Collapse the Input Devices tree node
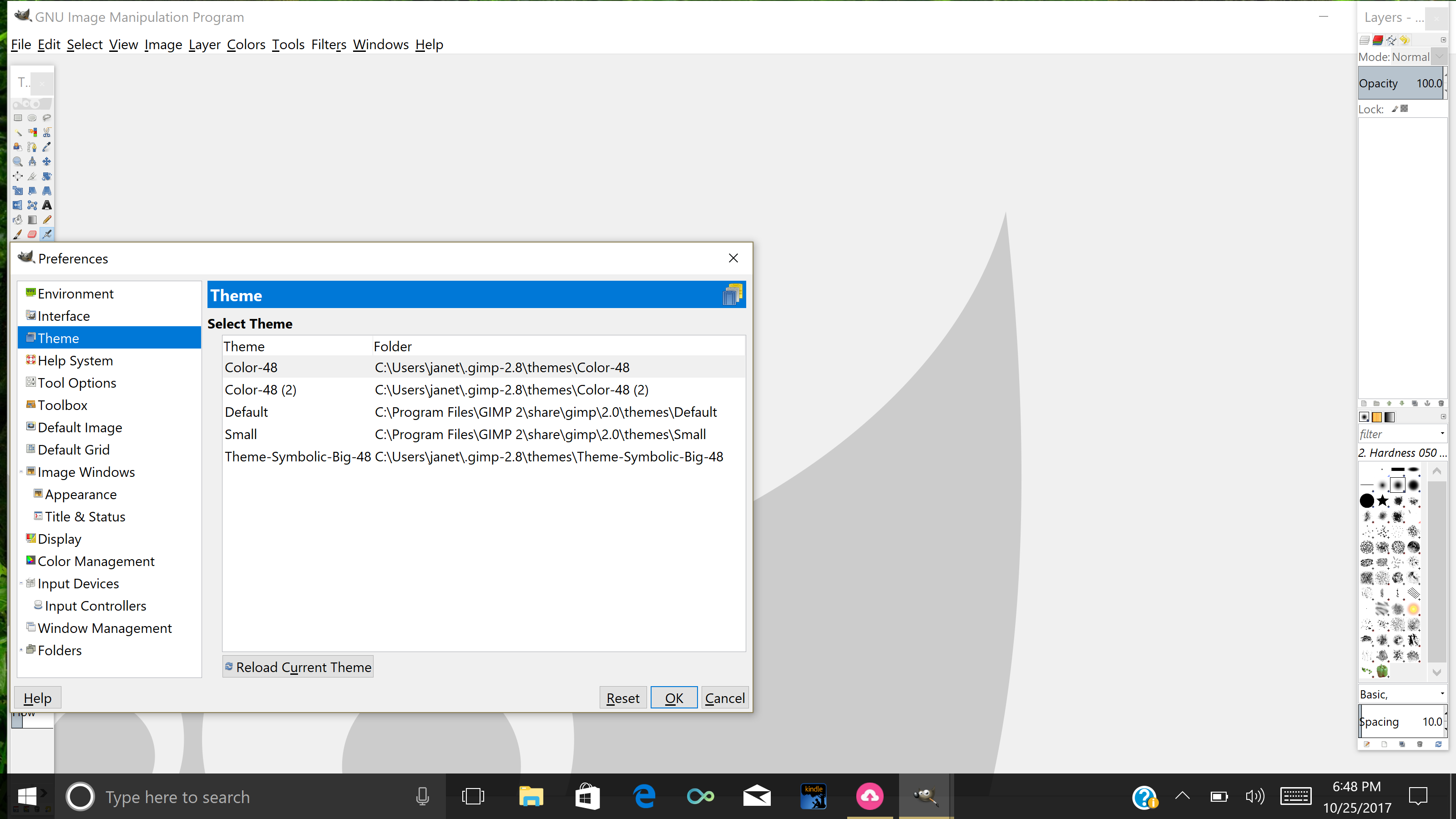Image resolution: width=1456 pixels, height=819 pixels. (21, 583)
